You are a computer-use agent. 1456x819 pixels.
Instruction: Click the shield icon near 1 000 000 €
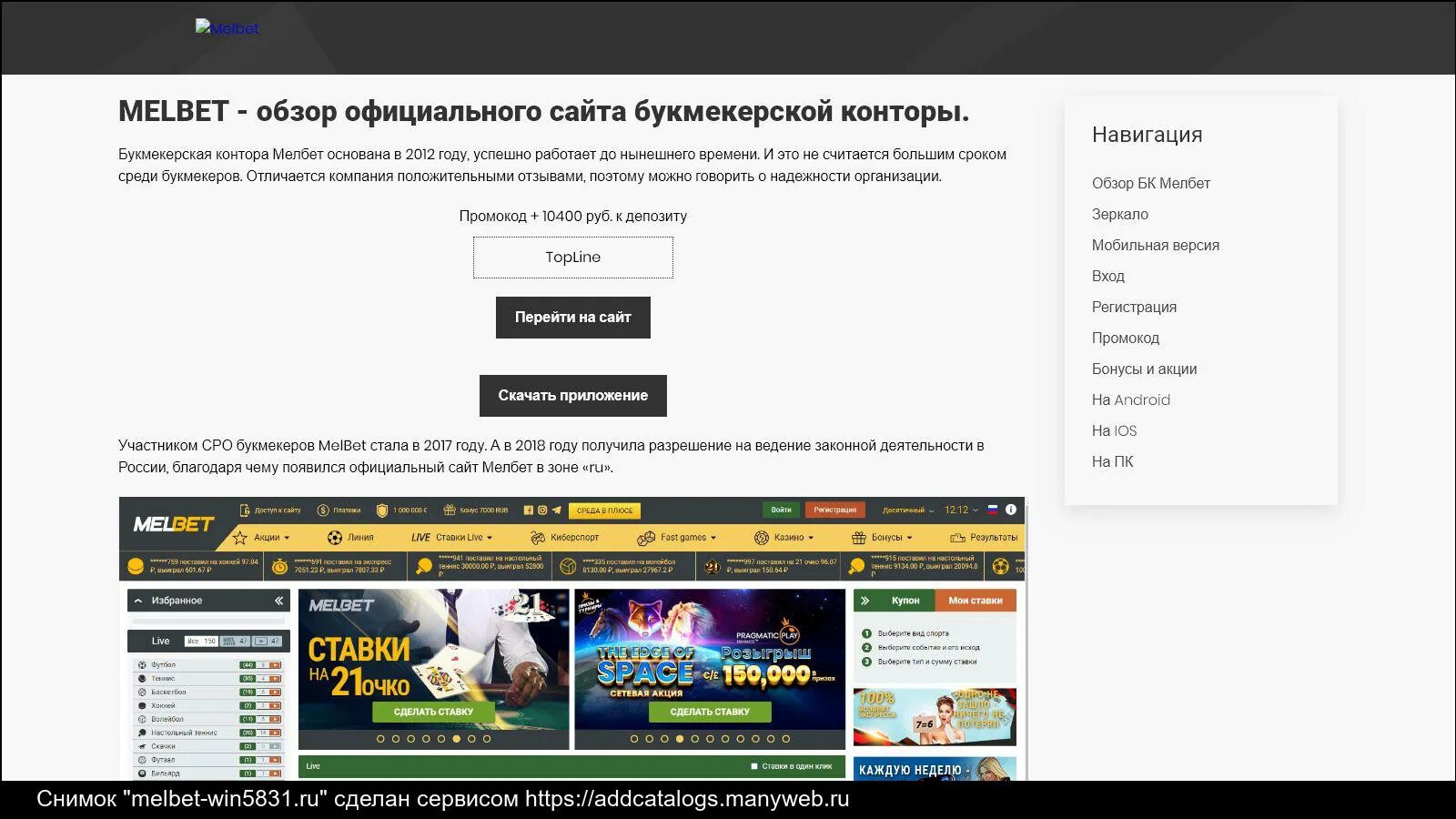click(x=382, y=511)
